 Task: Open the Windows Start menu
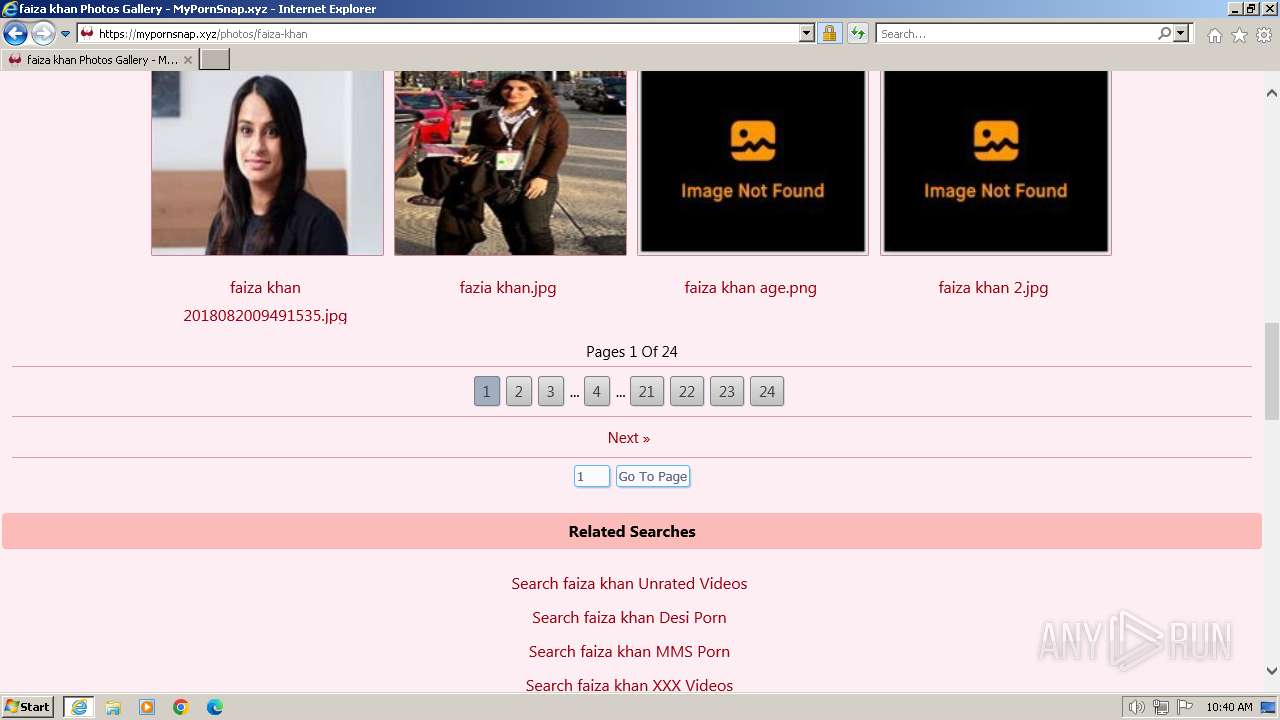[28, 707]
